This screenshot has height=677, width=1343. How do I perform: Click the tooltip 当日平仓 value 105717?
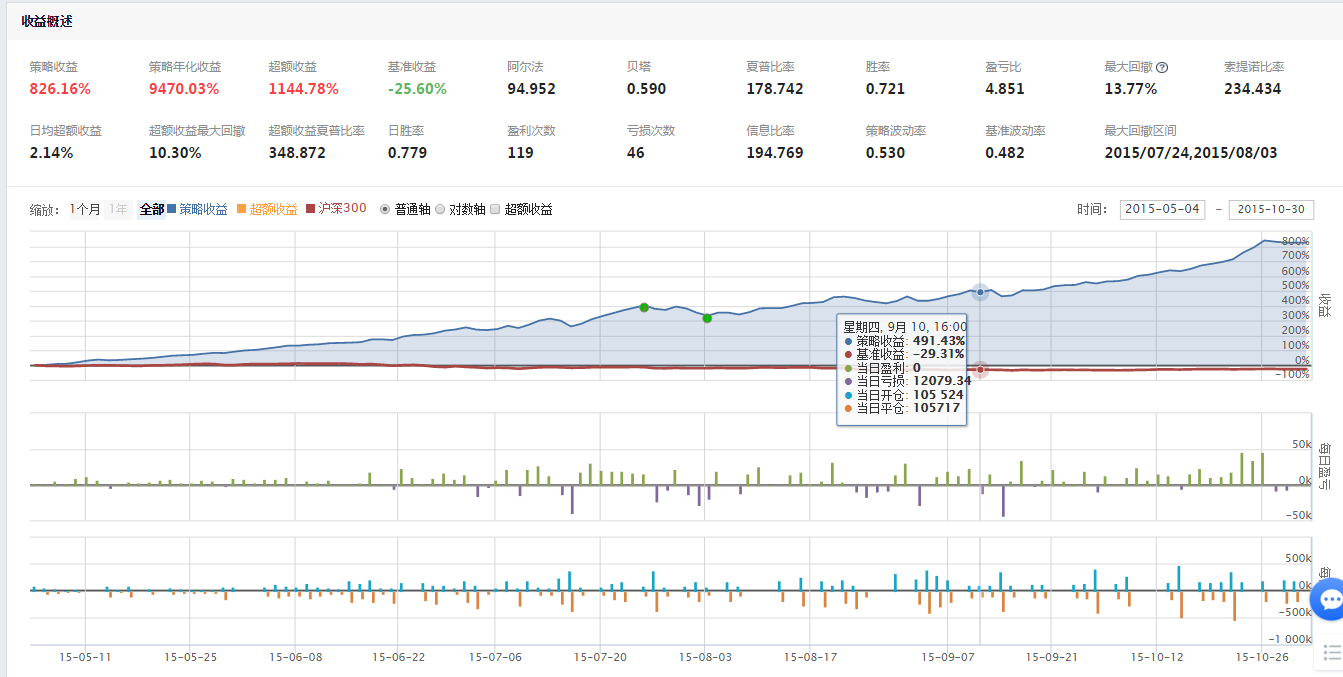[938, 408]
